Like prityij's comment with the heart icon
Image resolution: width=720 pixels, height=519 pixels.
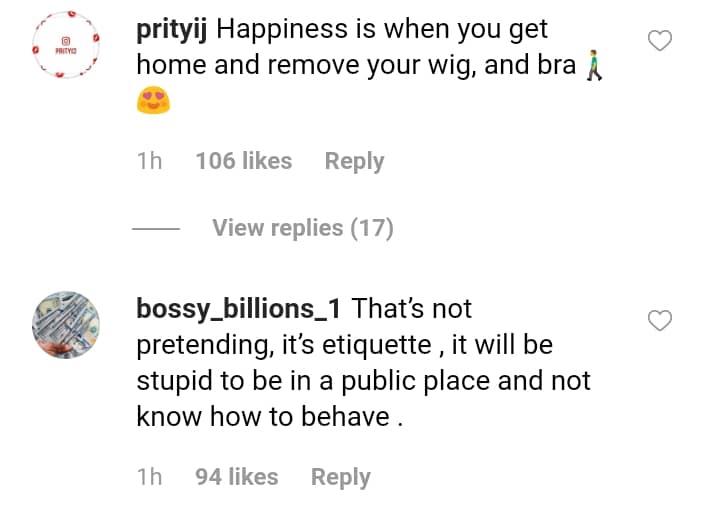660,41
